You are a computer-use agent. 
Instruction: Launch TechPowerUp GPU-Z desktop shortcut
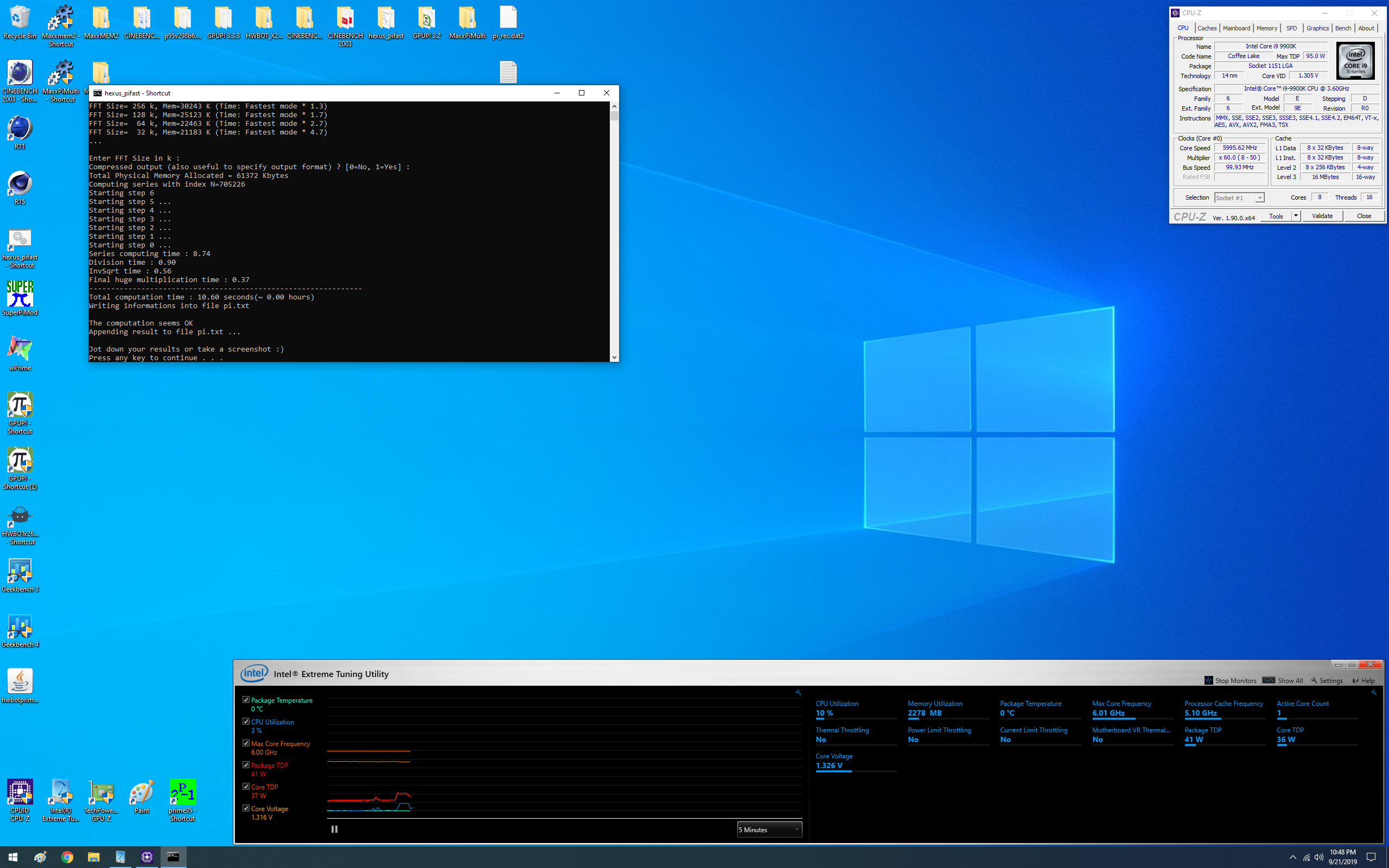pyautogui.click(x=101, y=800)
